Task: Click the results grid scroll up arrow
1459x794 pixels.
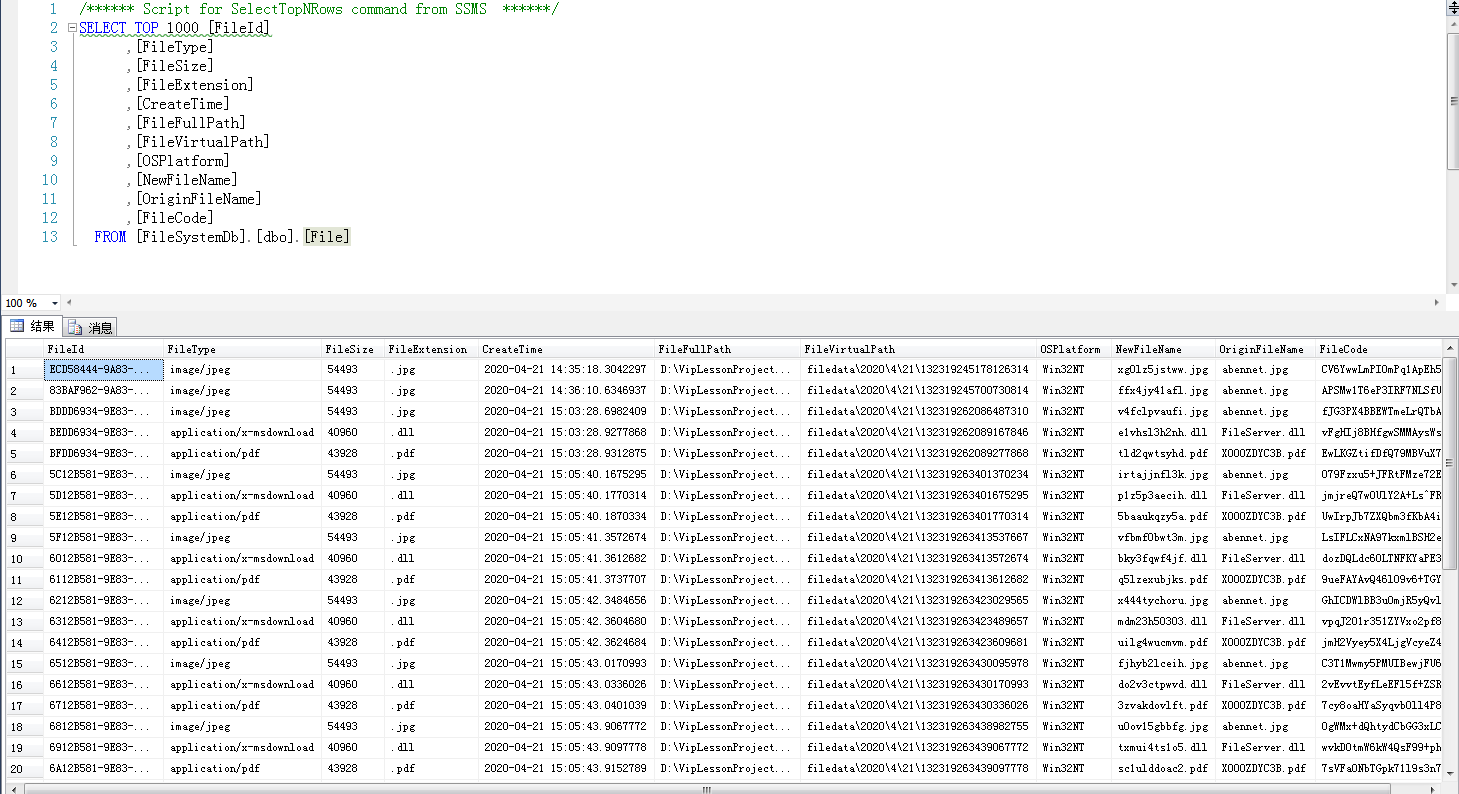Action: tap(1451, 347)
